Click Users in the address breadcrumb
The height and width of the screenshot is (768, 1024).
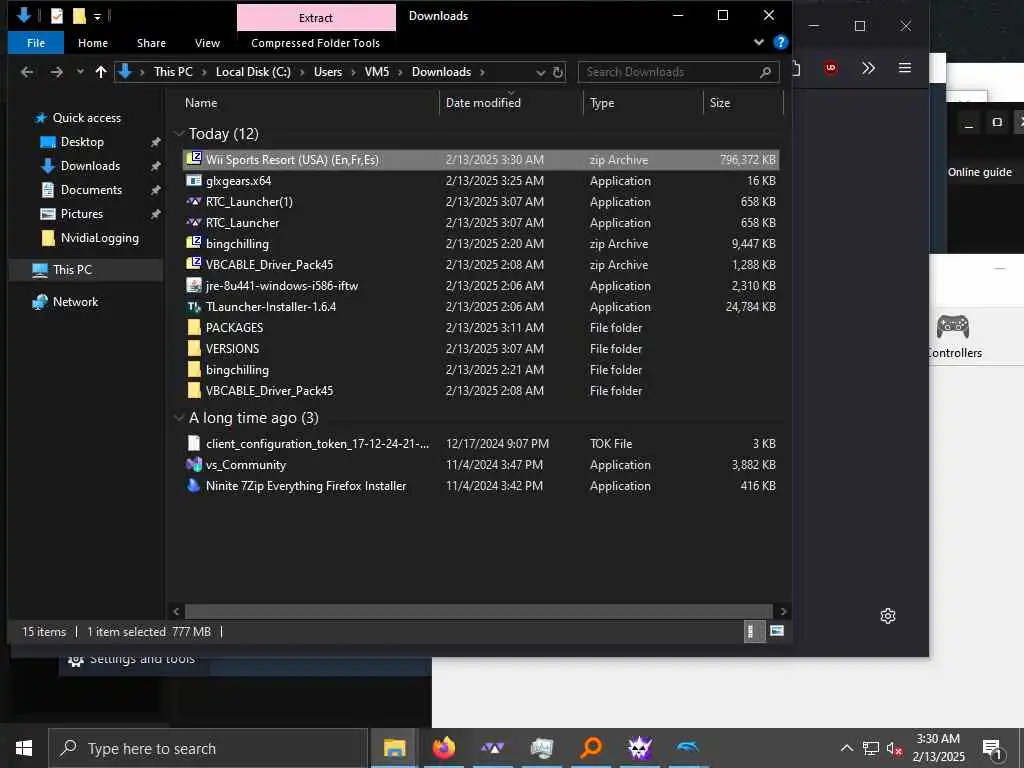coord(328,72)
